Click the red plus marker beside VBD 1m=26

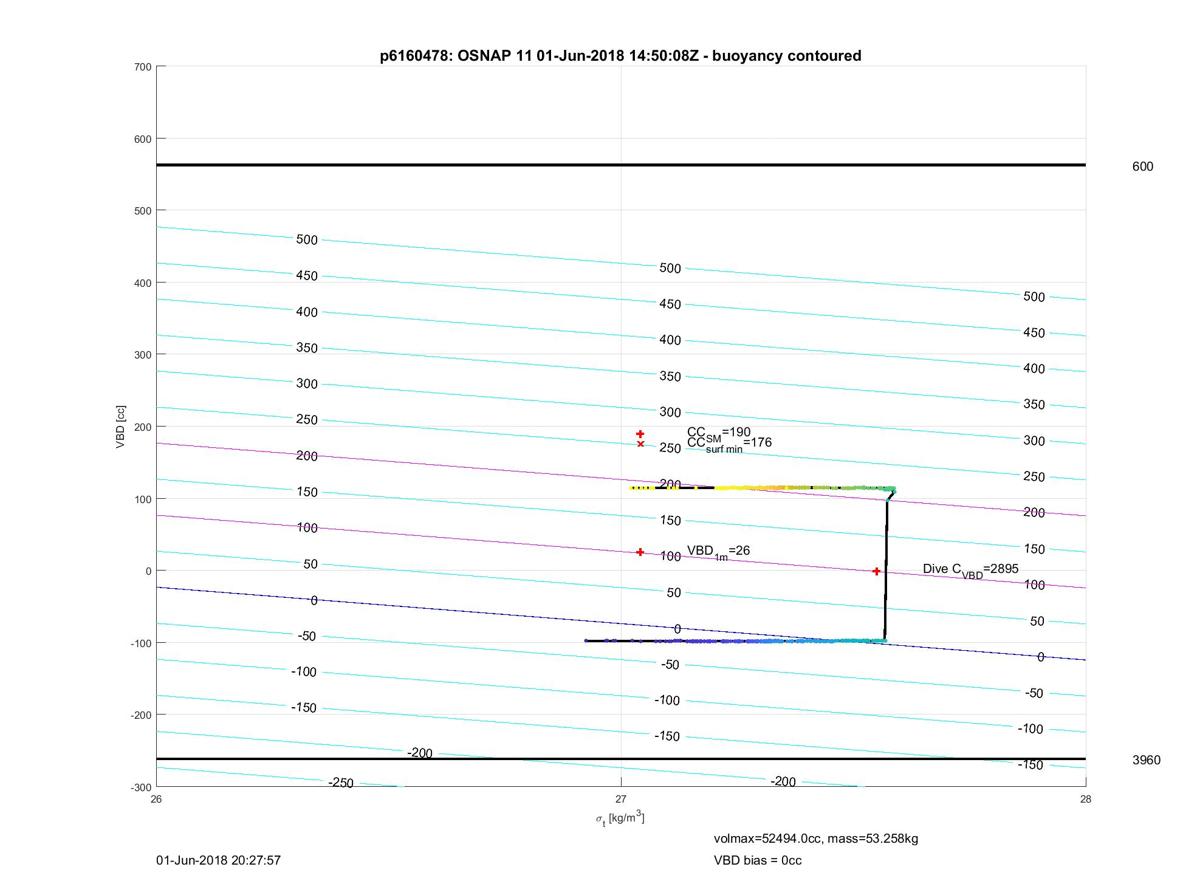click(640, 552)
